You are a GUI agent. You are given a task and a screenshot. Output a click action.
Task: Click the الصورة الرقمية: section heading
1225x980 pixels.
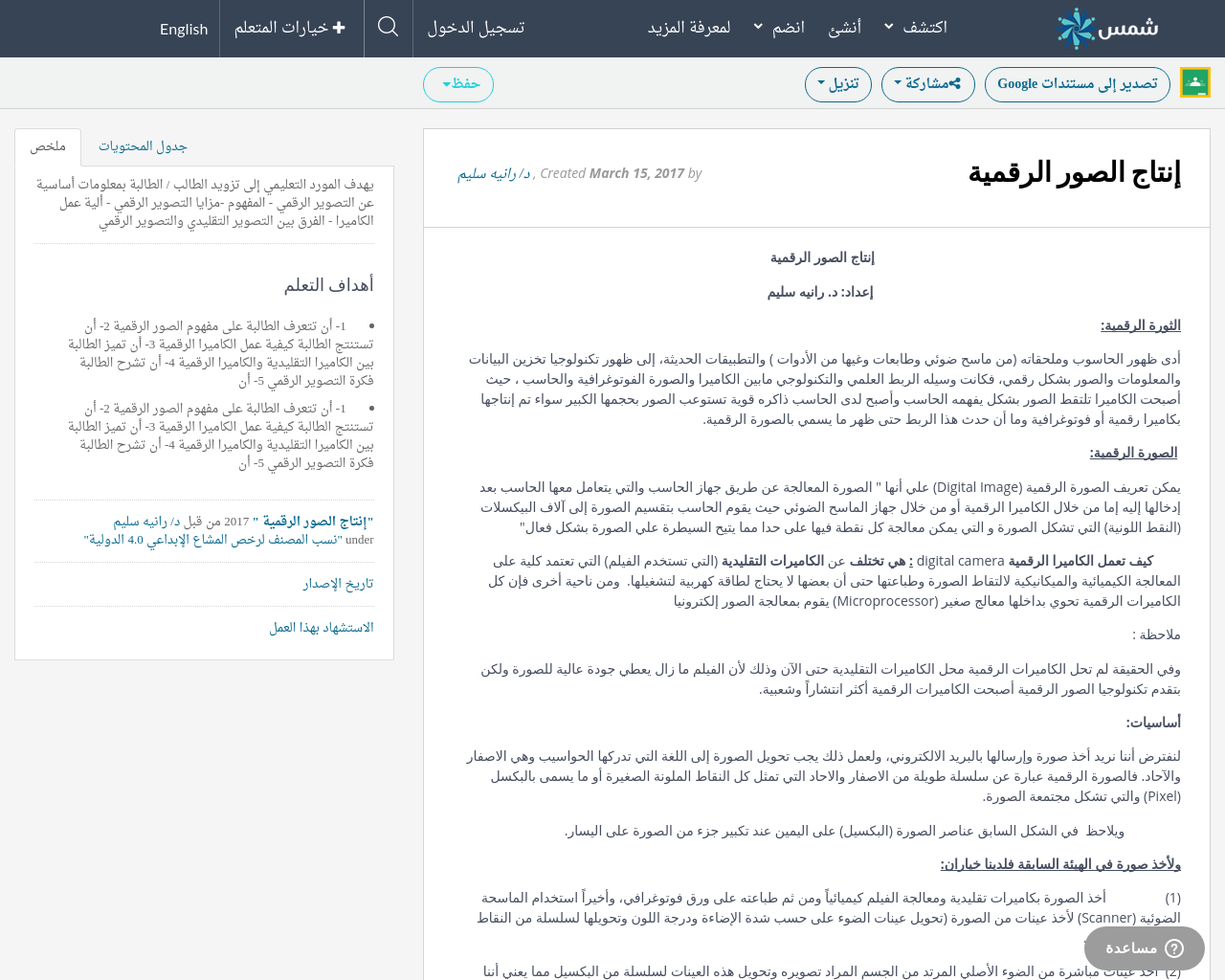click(x=1134, y=453)
